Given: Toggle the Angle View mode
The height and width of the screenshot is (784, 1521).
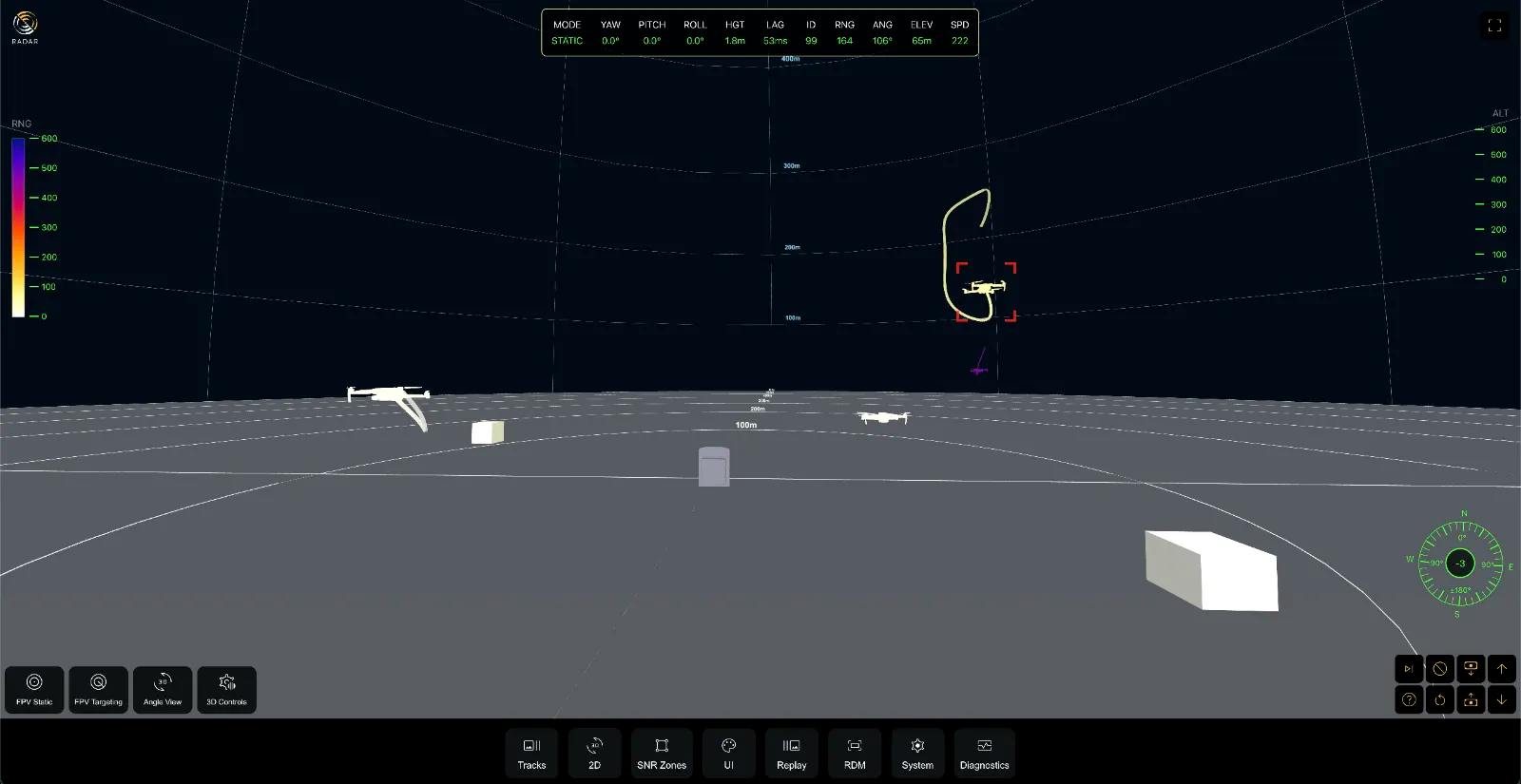Looking at the screenshot, I should click(163, 689).
